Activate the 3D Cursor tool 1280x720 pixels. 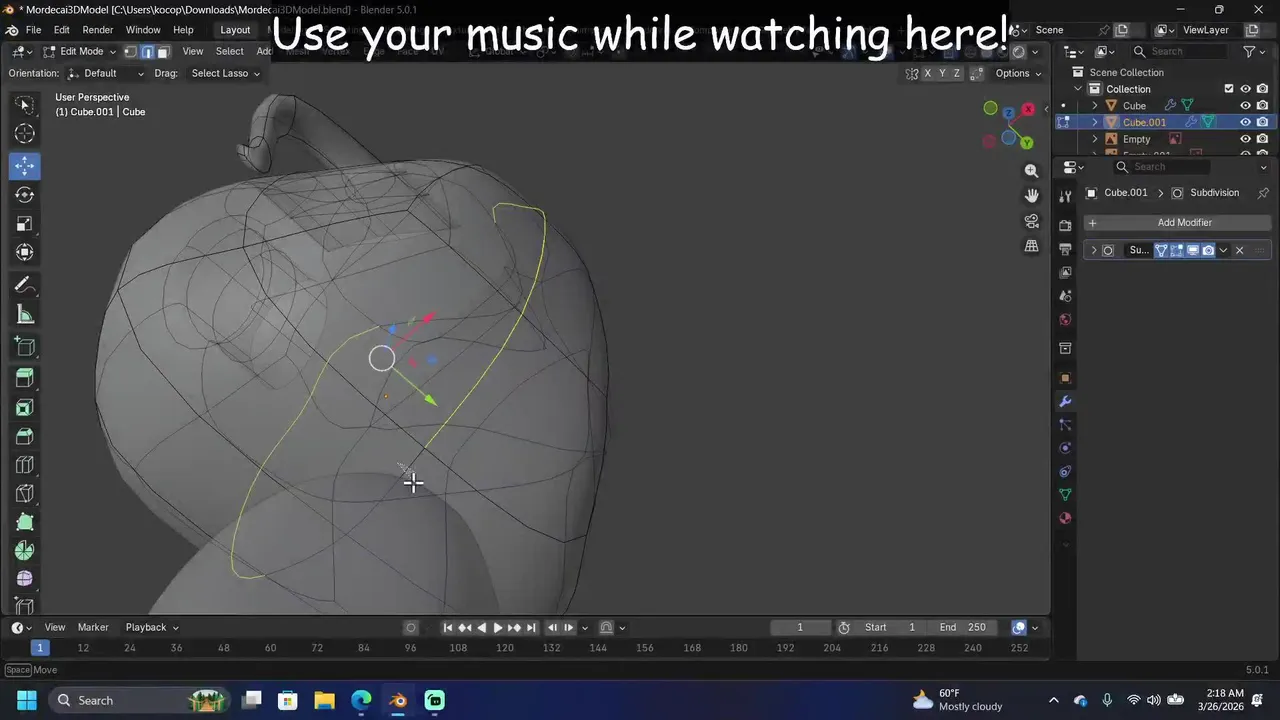click(25, 134)
